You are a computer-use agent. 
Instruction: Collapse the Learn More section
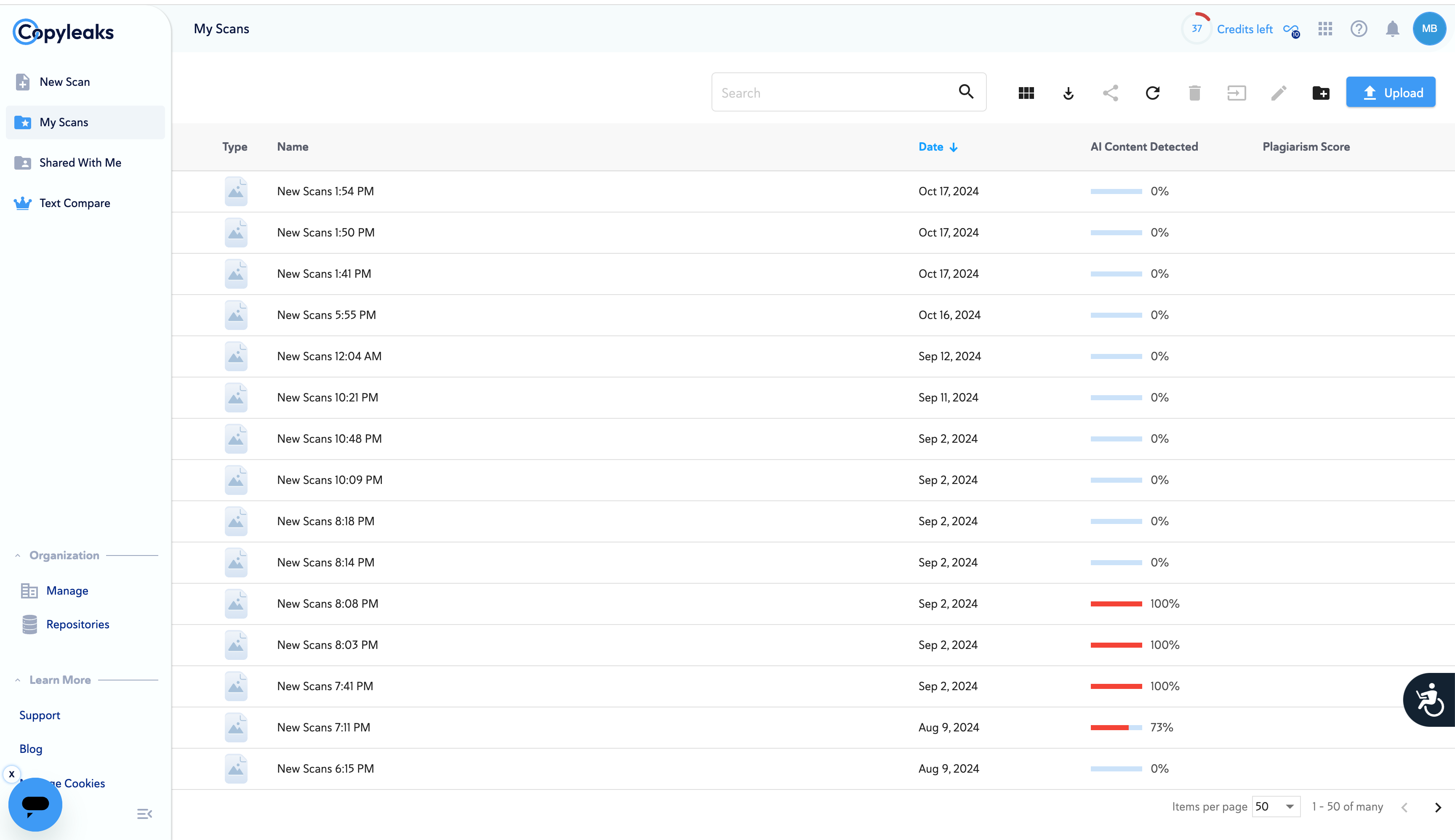click(18, 680)
